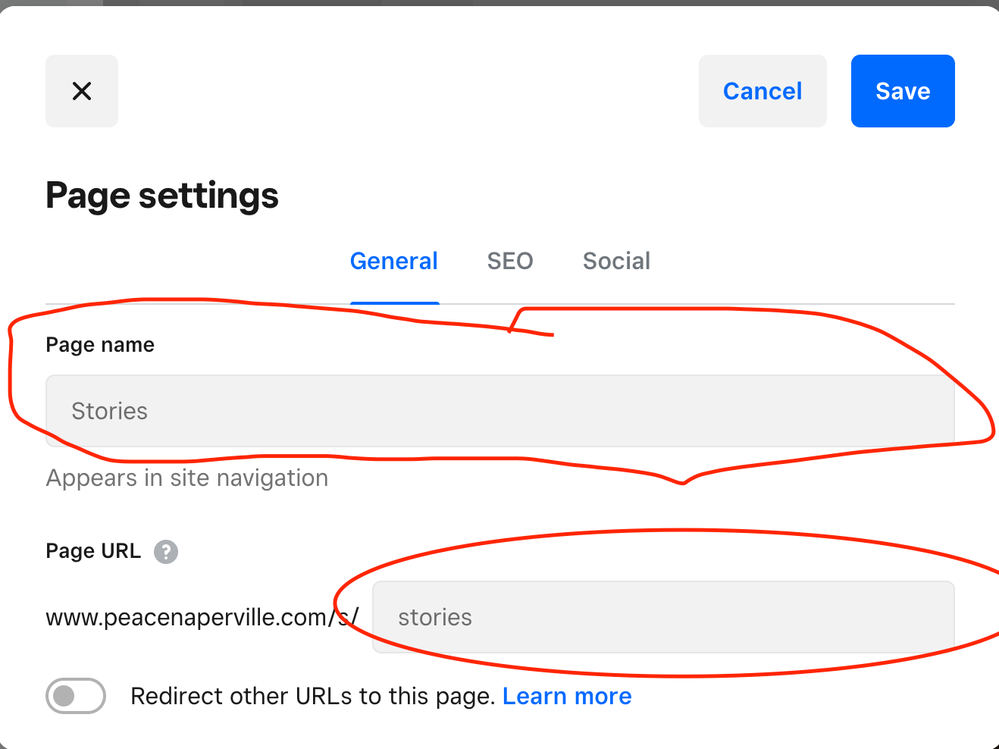The image size is (999, 749).
Task: Select the General tab
Action: (x=394, y=261)
